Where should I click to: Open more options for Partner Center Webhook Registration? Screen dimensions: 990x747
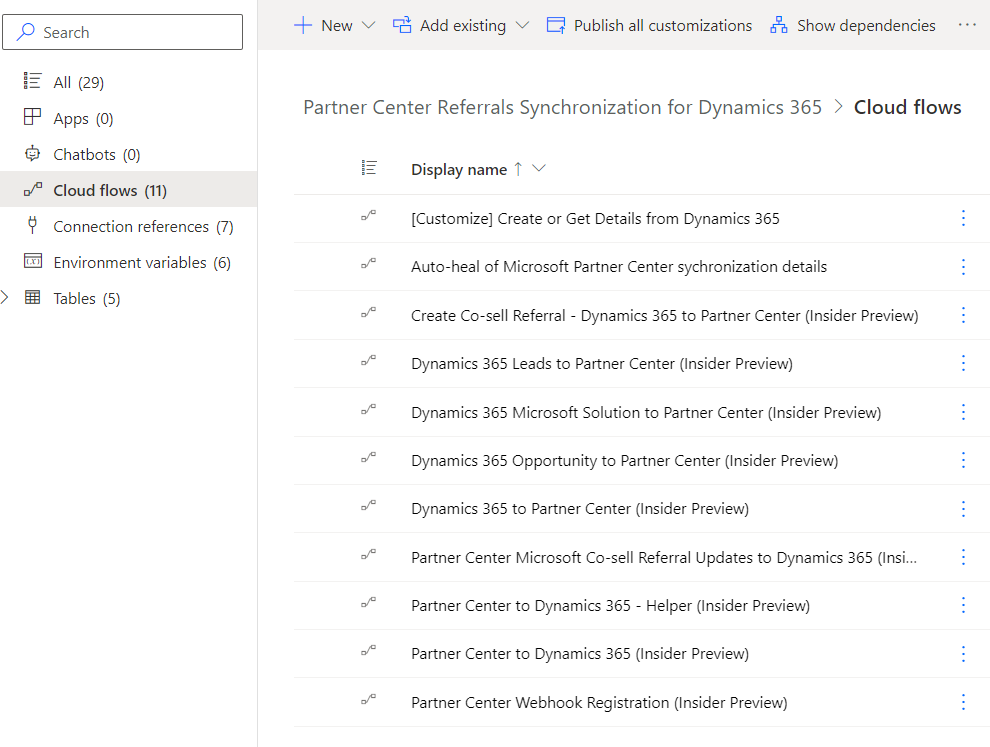pos(963,702)
